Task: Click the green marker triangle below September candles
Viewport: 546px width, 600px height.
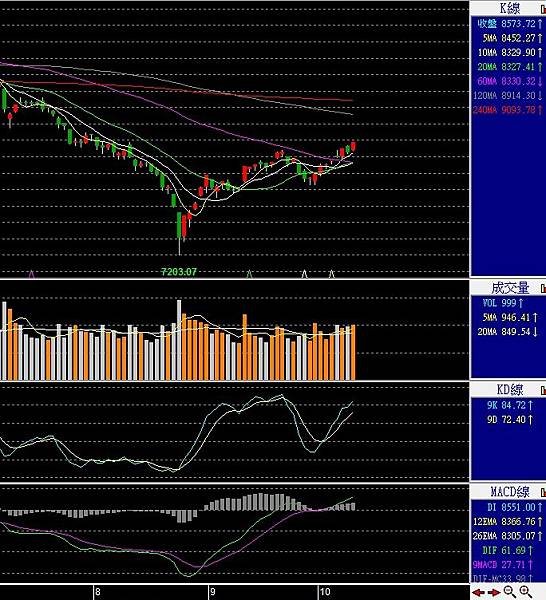Action: (x=249, y=274)
